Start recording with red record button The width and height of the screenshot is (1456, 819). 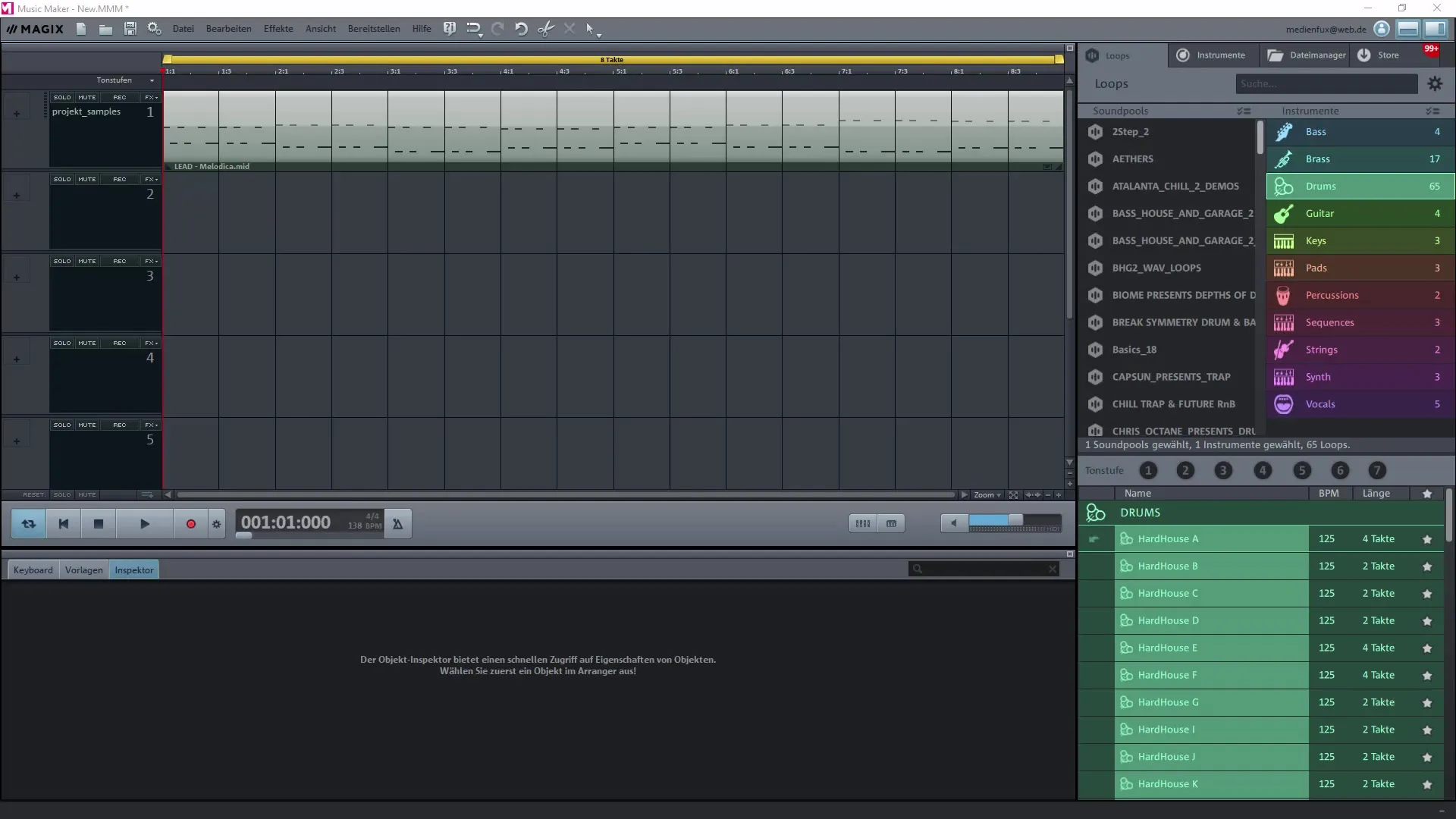tap(191, 524)
